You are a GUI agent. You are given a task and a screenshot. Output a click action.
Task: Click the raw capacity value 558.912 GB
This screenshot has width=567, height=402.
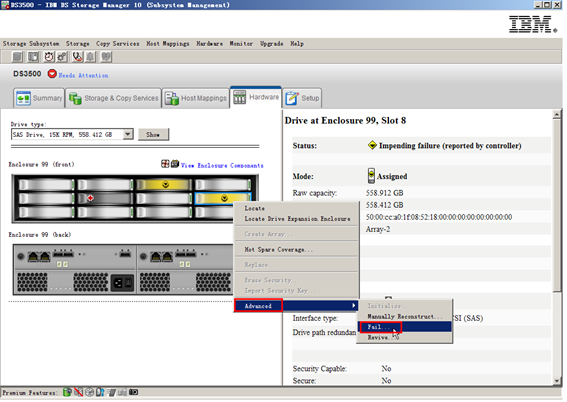pyautogui.click(x=384, y=193)
